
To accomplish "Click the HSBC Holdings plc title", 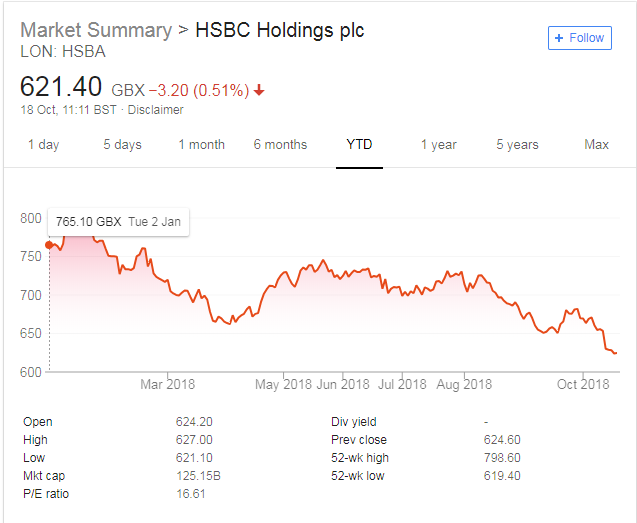I will [x=279, y=30].
